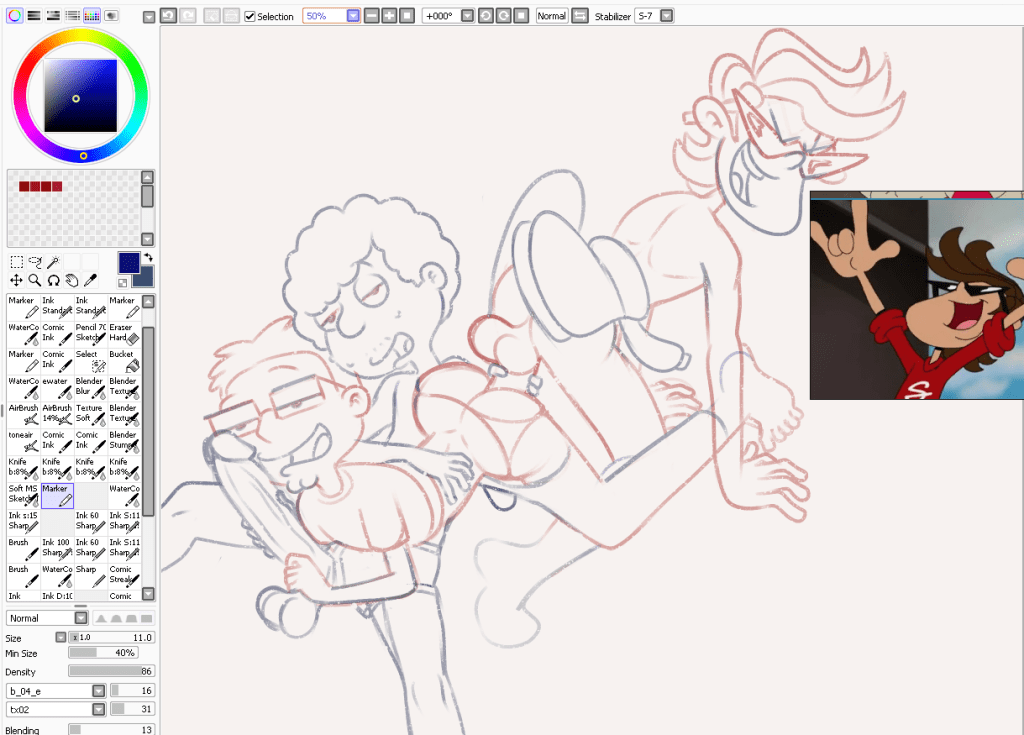Image resolution: width=1024 pixels, height=735 pixels.
Task: Click the Undo arrow button
Action: pyautogui.click(x=170, y=15)
